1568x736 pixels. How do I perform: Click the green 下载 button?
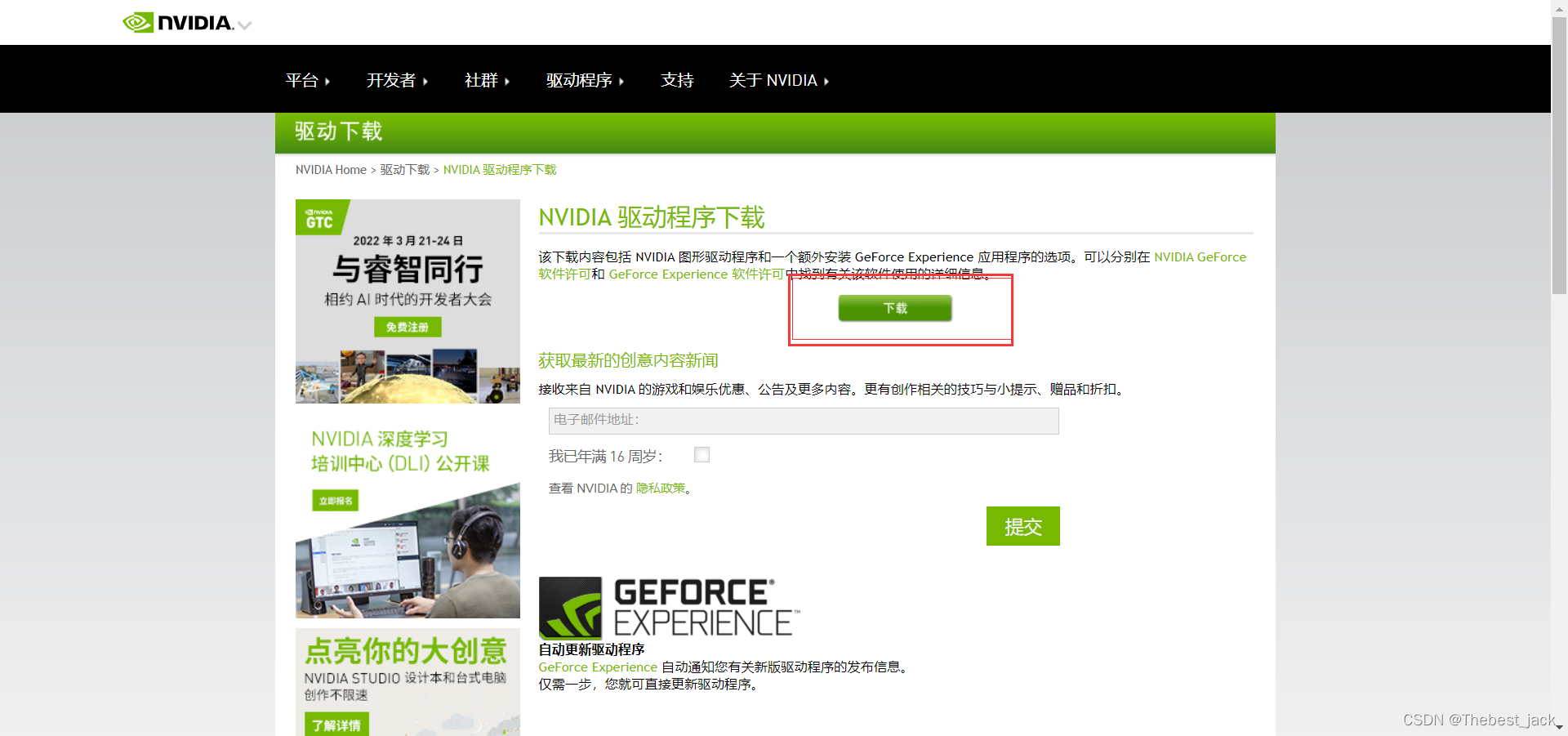(x=895, y=308)
